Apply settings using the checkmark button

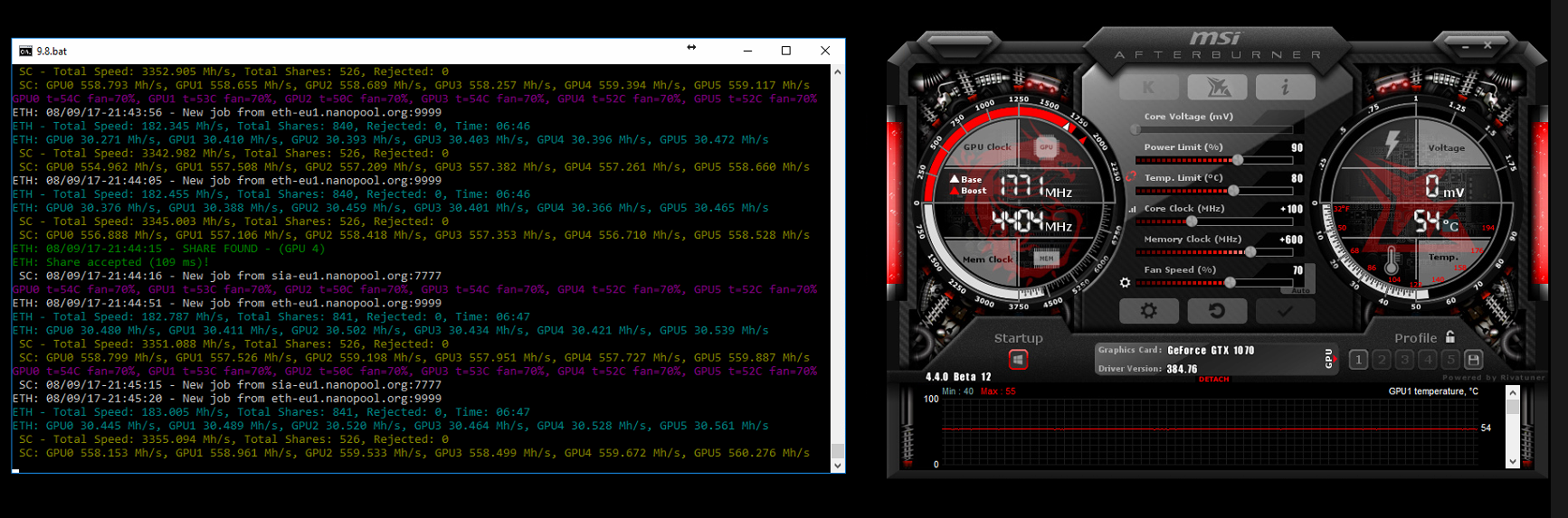point(1285,311)
